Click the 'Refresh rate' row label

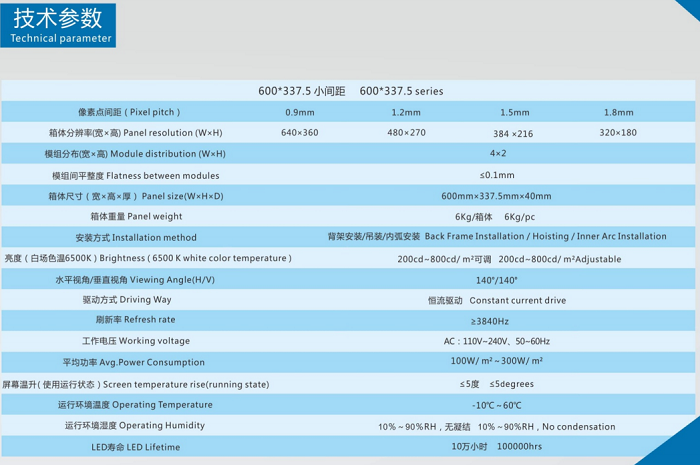150,320
